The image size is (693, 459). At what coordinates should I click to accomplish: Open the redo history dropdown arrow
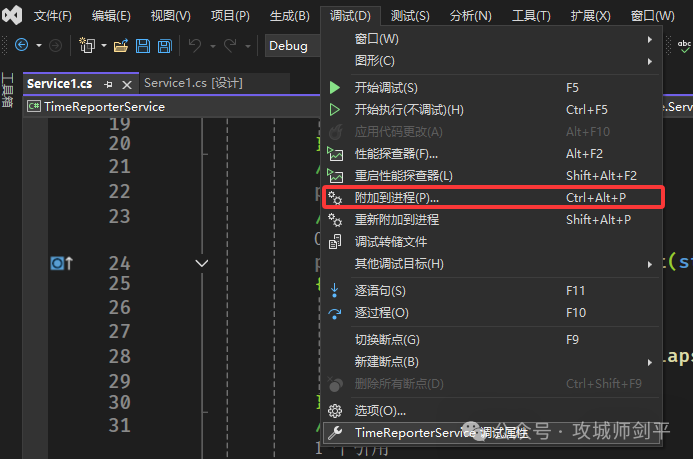point(248,46)
